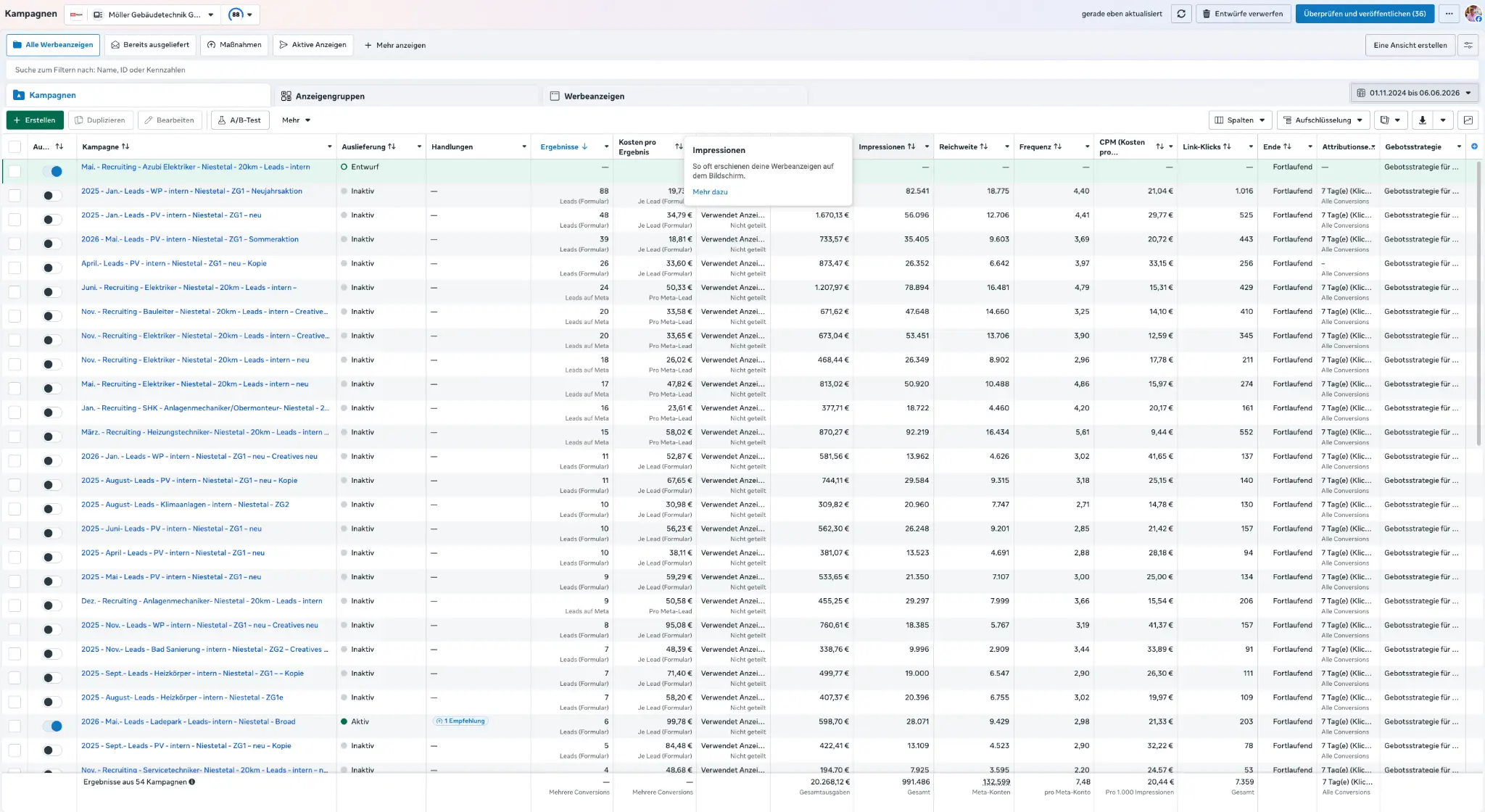This screenshot has width=1485, height=812.
Task: Expand the Spalten columns dropdown
Action: point(1240,120)
